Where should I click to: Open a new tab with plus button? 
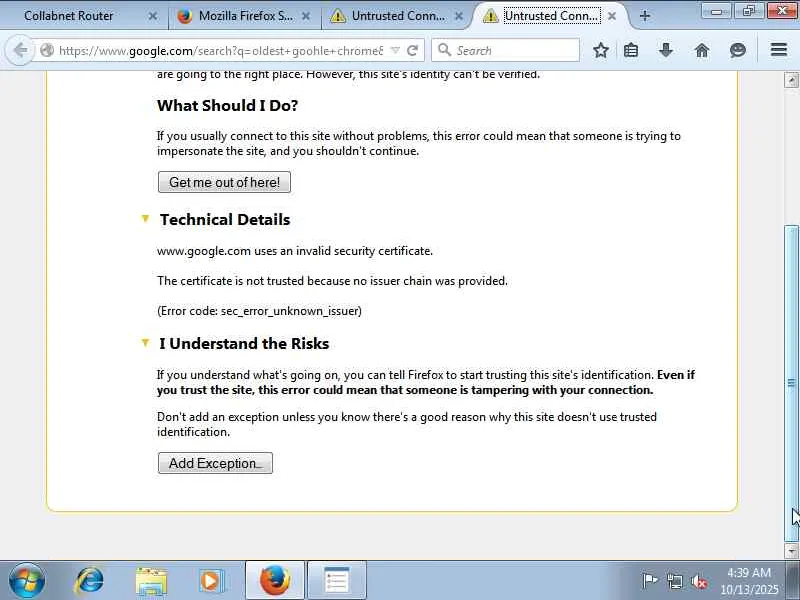644,16
